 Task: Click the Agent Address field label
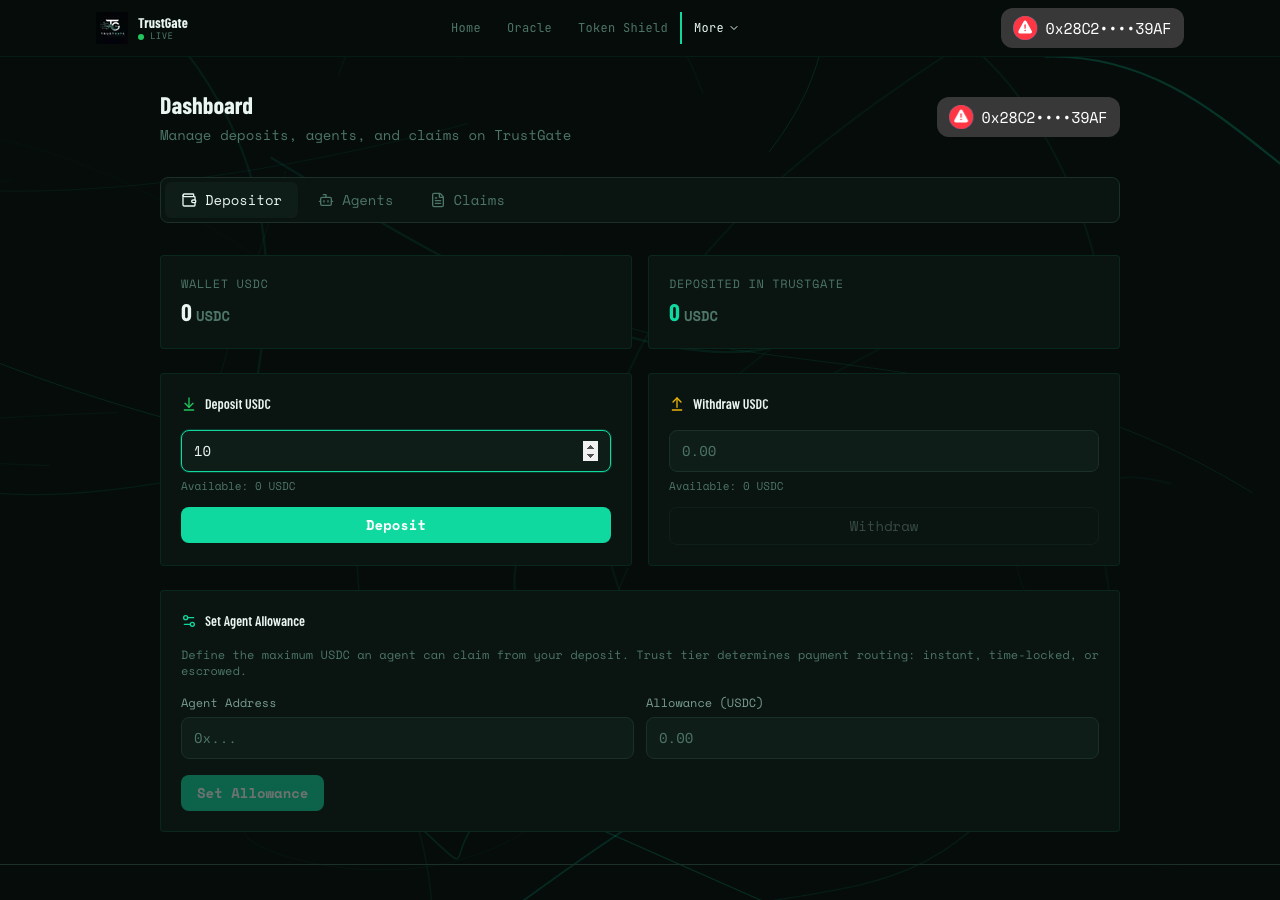(228, 703)
